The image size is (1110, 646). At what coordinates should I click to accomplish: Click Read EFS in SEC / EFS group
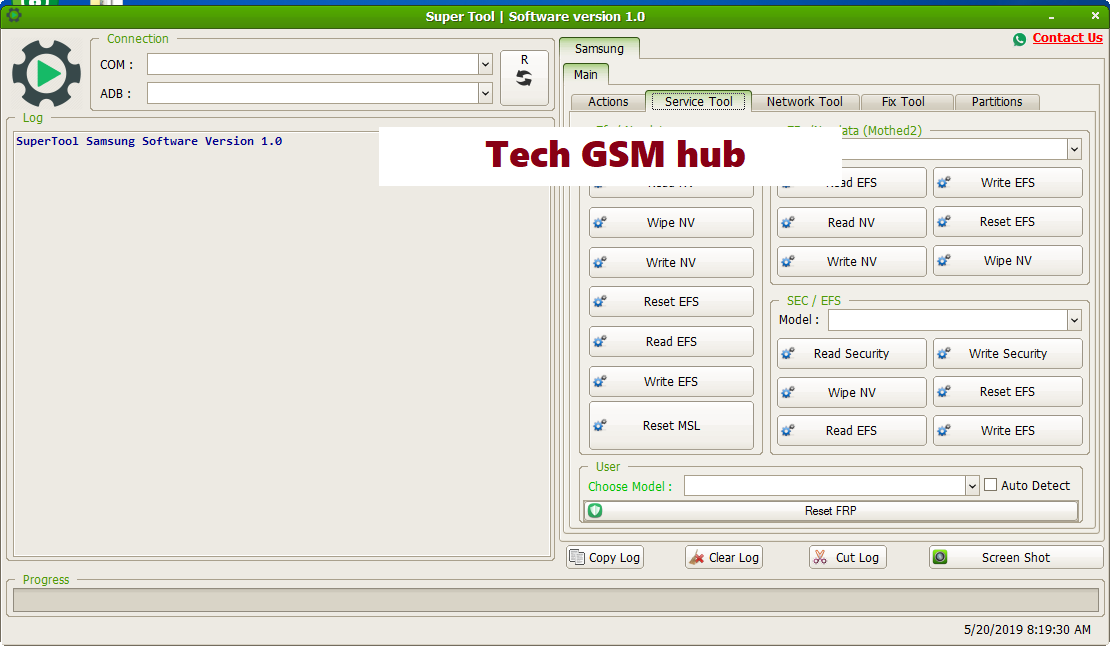click(852, 430)
